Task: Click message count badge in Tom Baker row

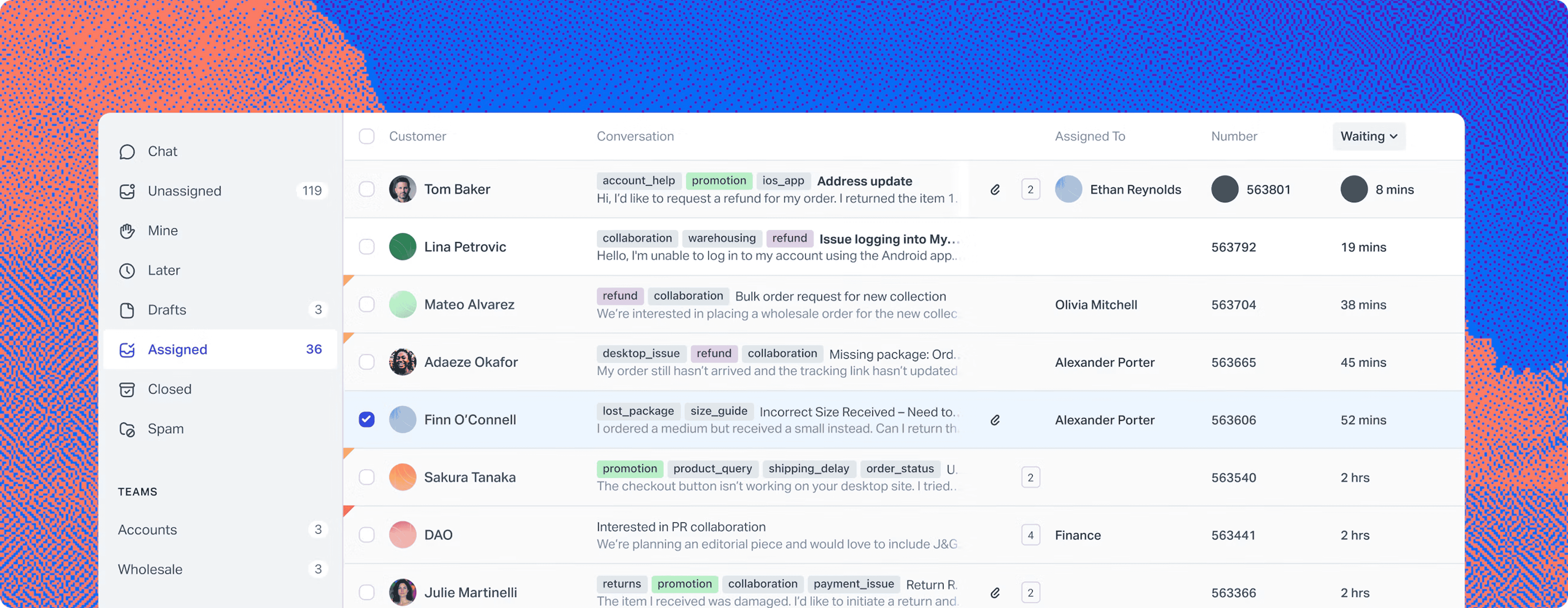Action: (1031, 190)
